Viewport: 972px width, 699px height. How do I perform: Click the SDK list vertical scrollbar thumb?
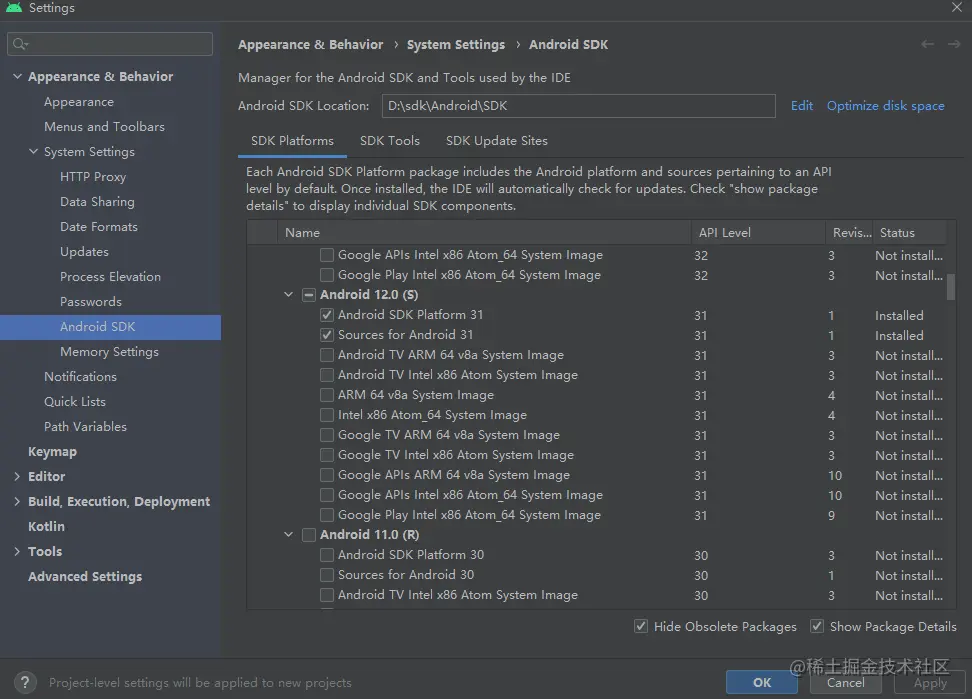coord(951,287)
